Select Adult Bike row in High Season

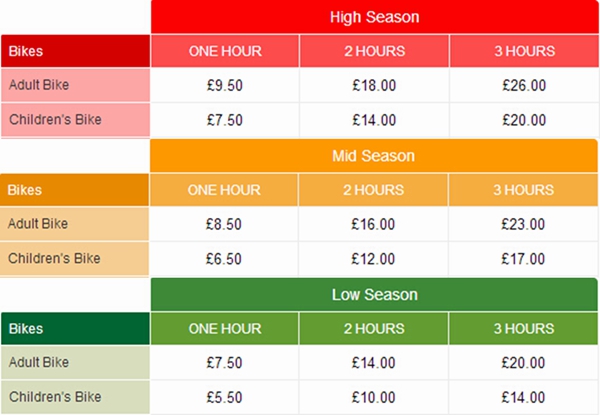pyautogui.click(x=76, y=85)
